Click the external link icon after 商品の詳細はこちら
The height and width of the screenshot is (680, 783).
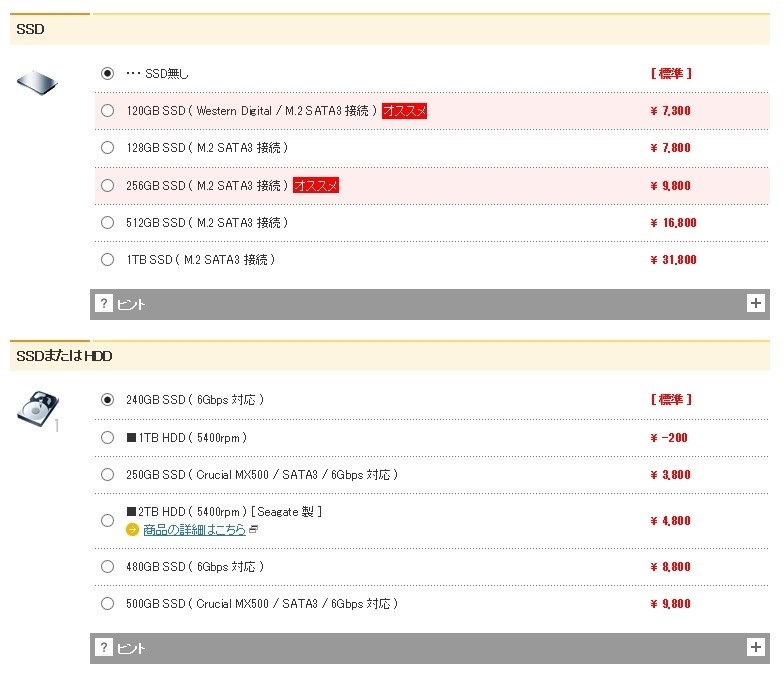pyautogui.click(x=254, y=530)
